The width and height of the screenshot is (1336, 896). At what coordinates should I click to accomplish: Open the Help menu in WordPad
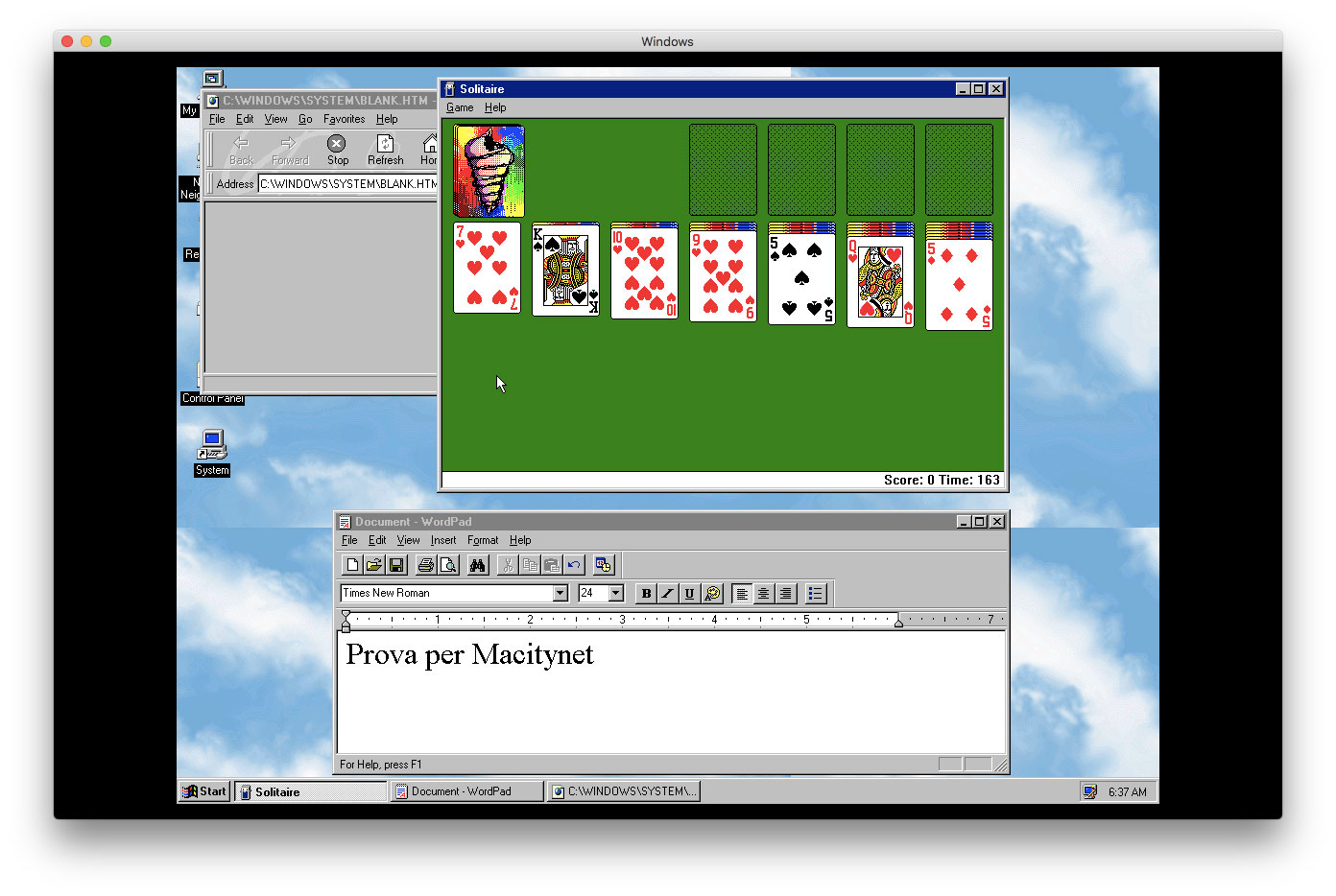tap(520, 541)
